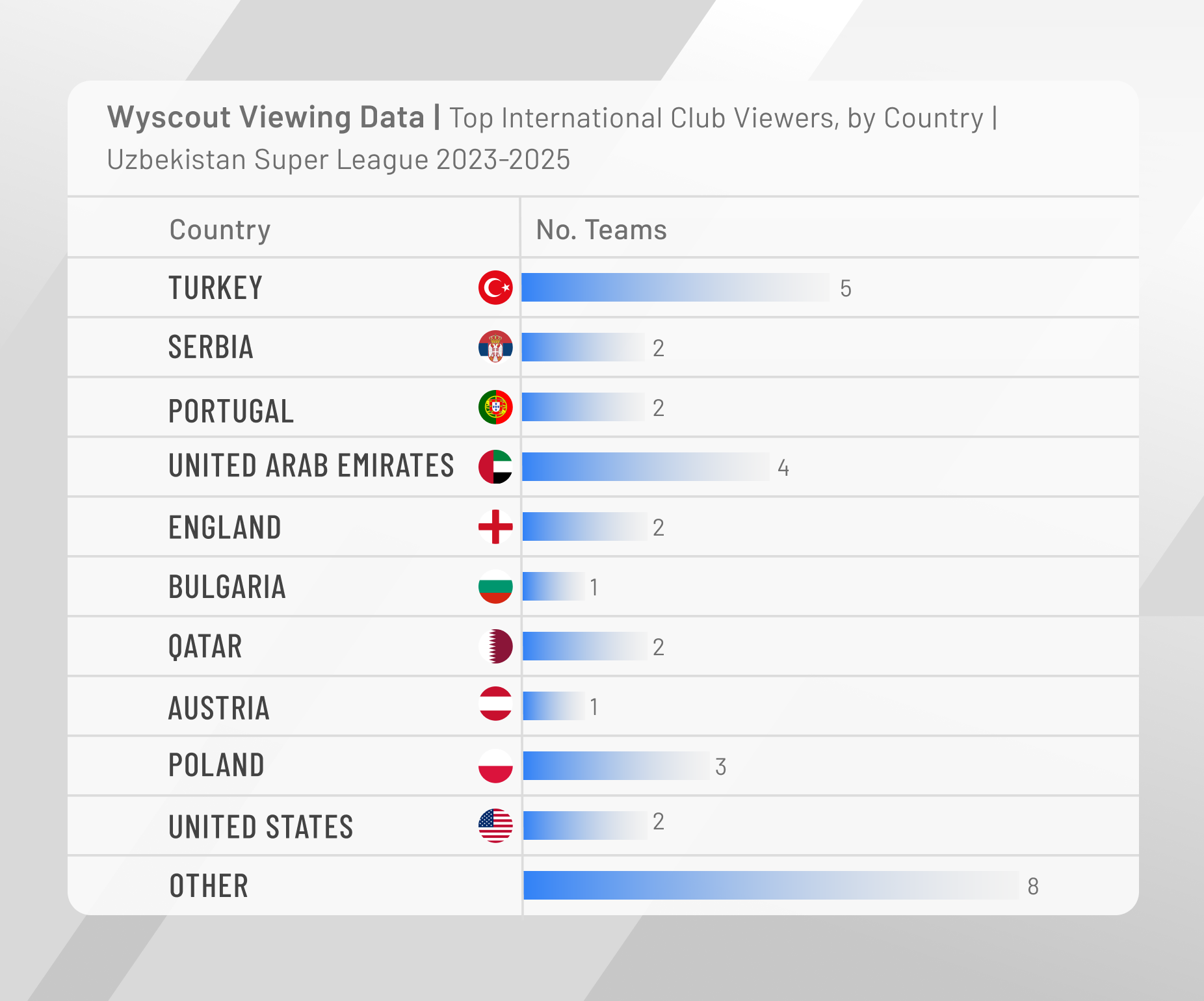
Task: Click the Bulgaria flag icon
Action: point(495,586)
